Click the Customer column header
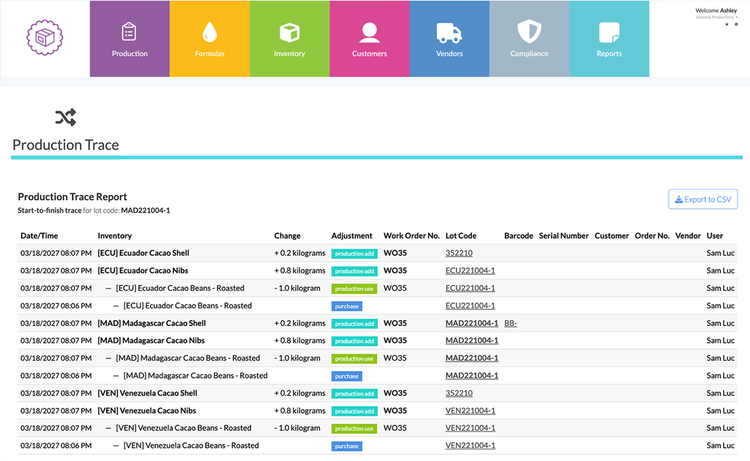 pyautogui.click(x=612, y=236)
